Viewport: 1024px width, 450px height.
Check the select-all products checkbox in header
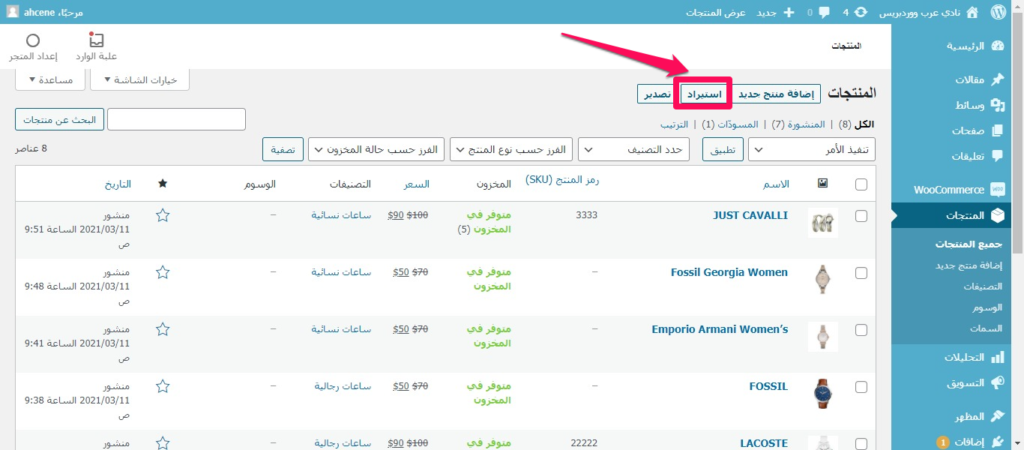click(x=862, y=185)
